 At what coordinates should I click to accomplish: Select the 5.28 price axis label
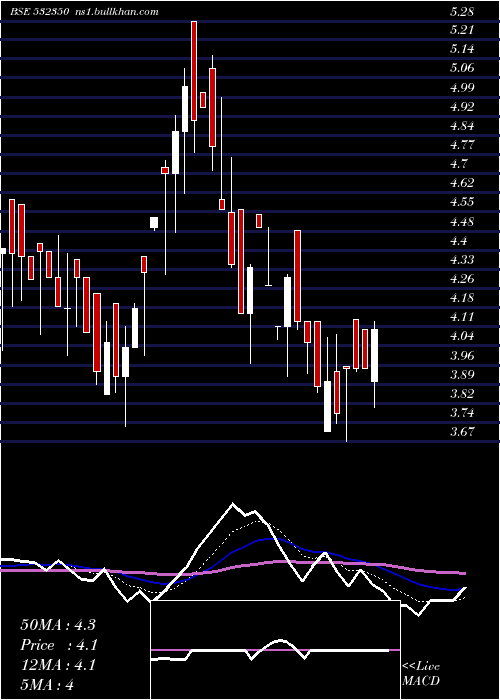click(x=462, y=11)
